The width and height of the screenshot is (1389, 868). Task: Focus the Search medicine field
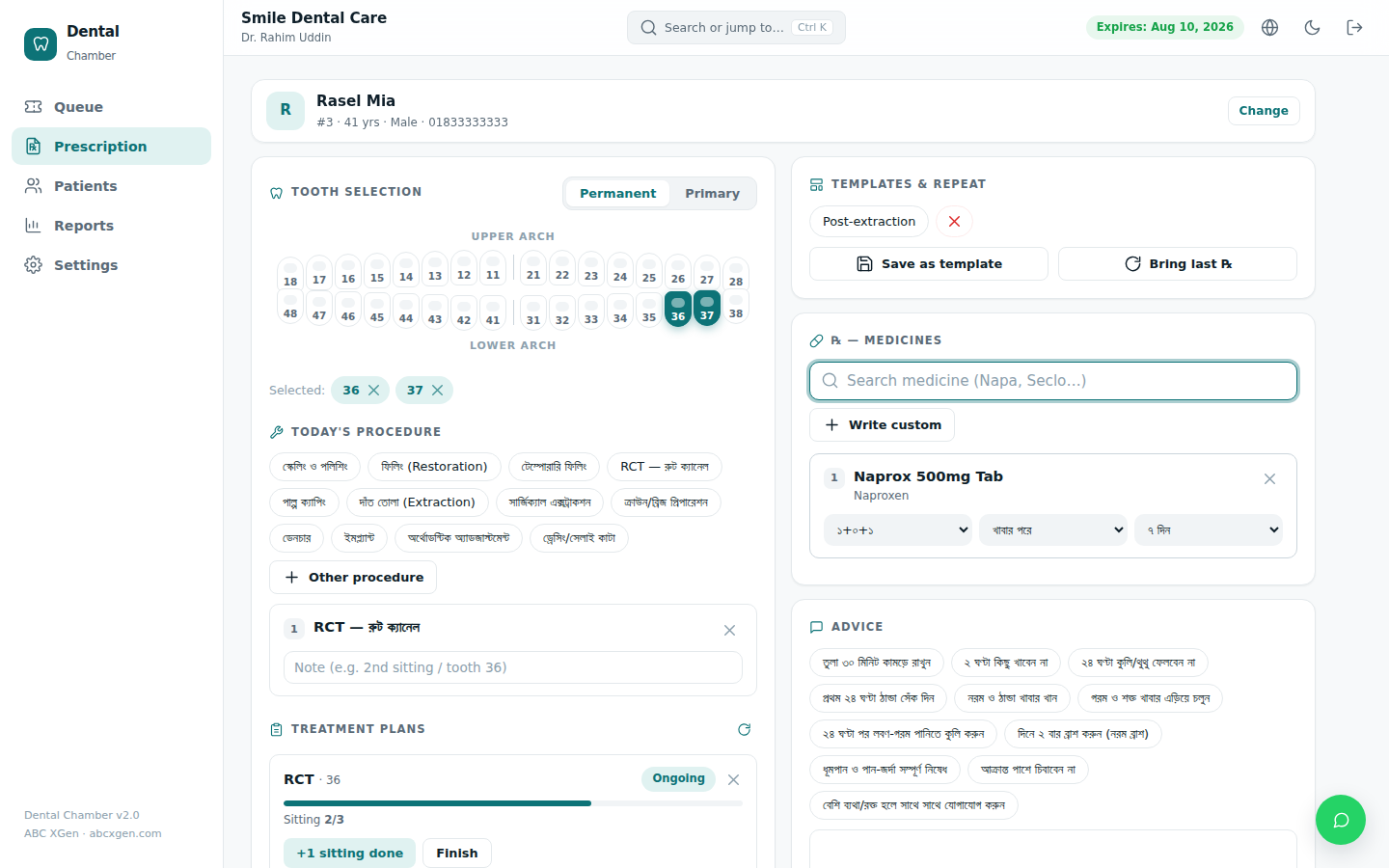click(1053, 381)
